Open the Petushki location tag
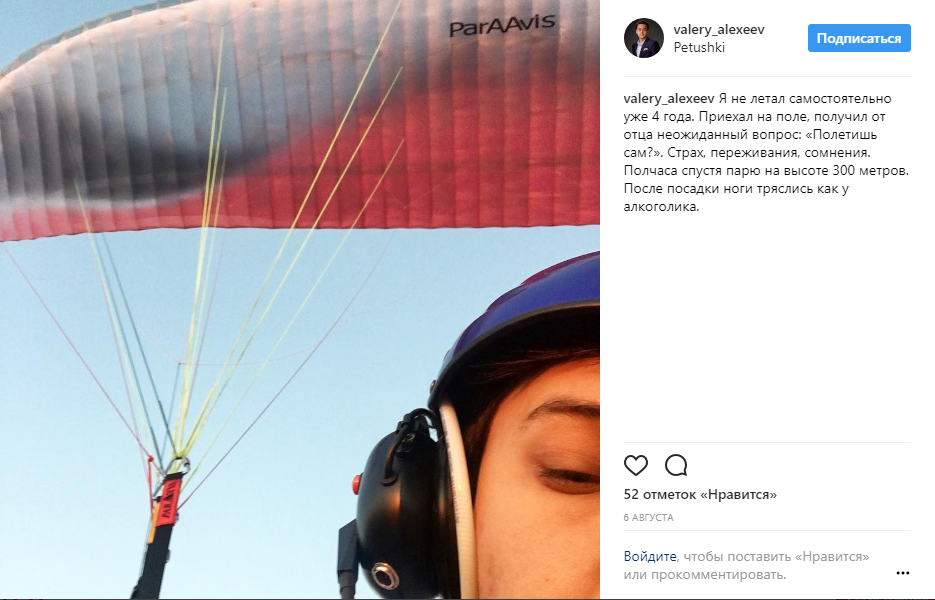This screenshot has width=935, height=600. coord(699,47)
